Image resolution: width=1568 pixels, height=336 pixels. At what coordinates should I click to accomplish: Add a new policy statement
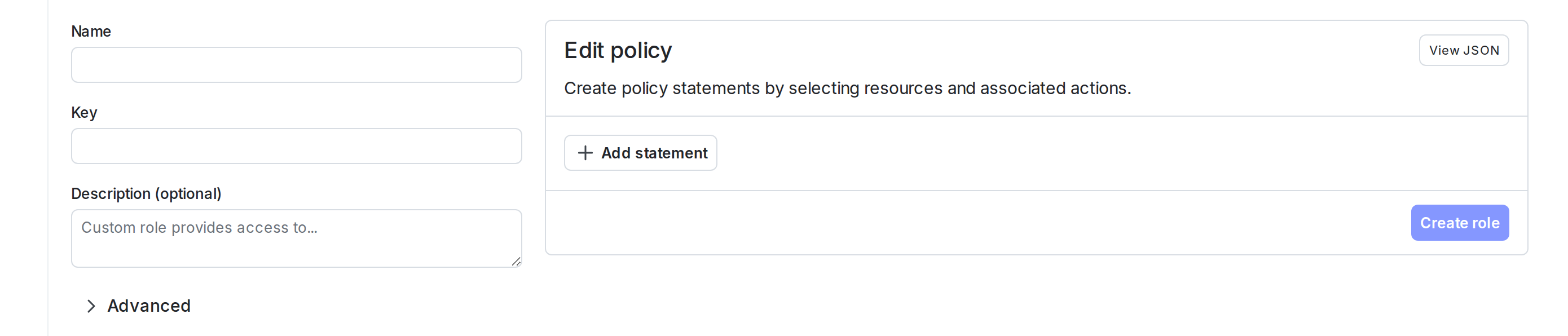[640, 153]
